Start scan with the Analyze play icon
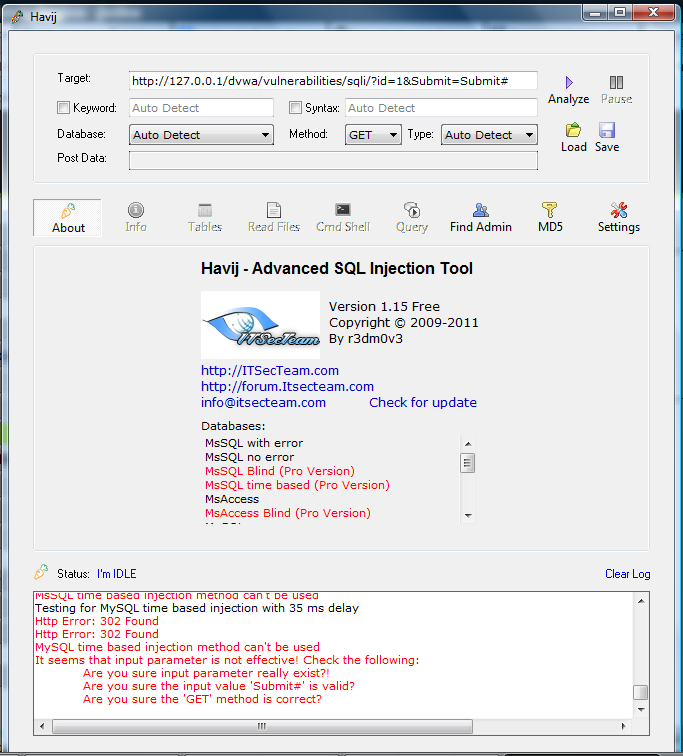683x756 pixels. (569, 82)
